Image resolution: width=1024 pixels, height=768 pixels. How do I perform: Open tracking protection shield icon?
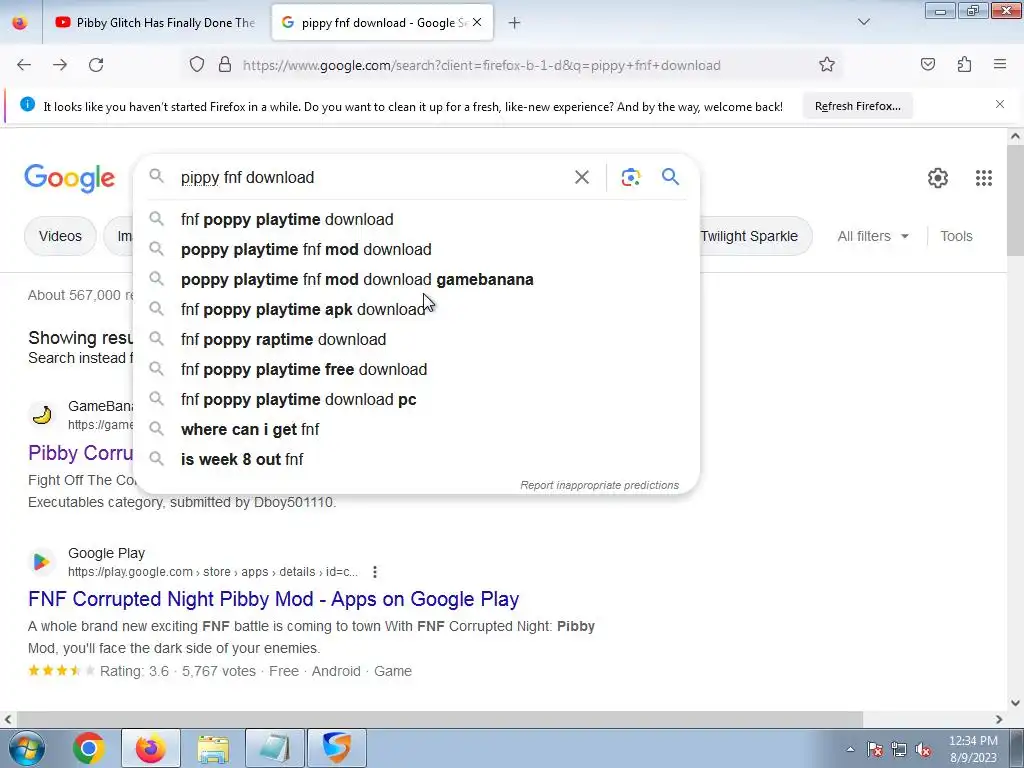[x=197, y=65]
